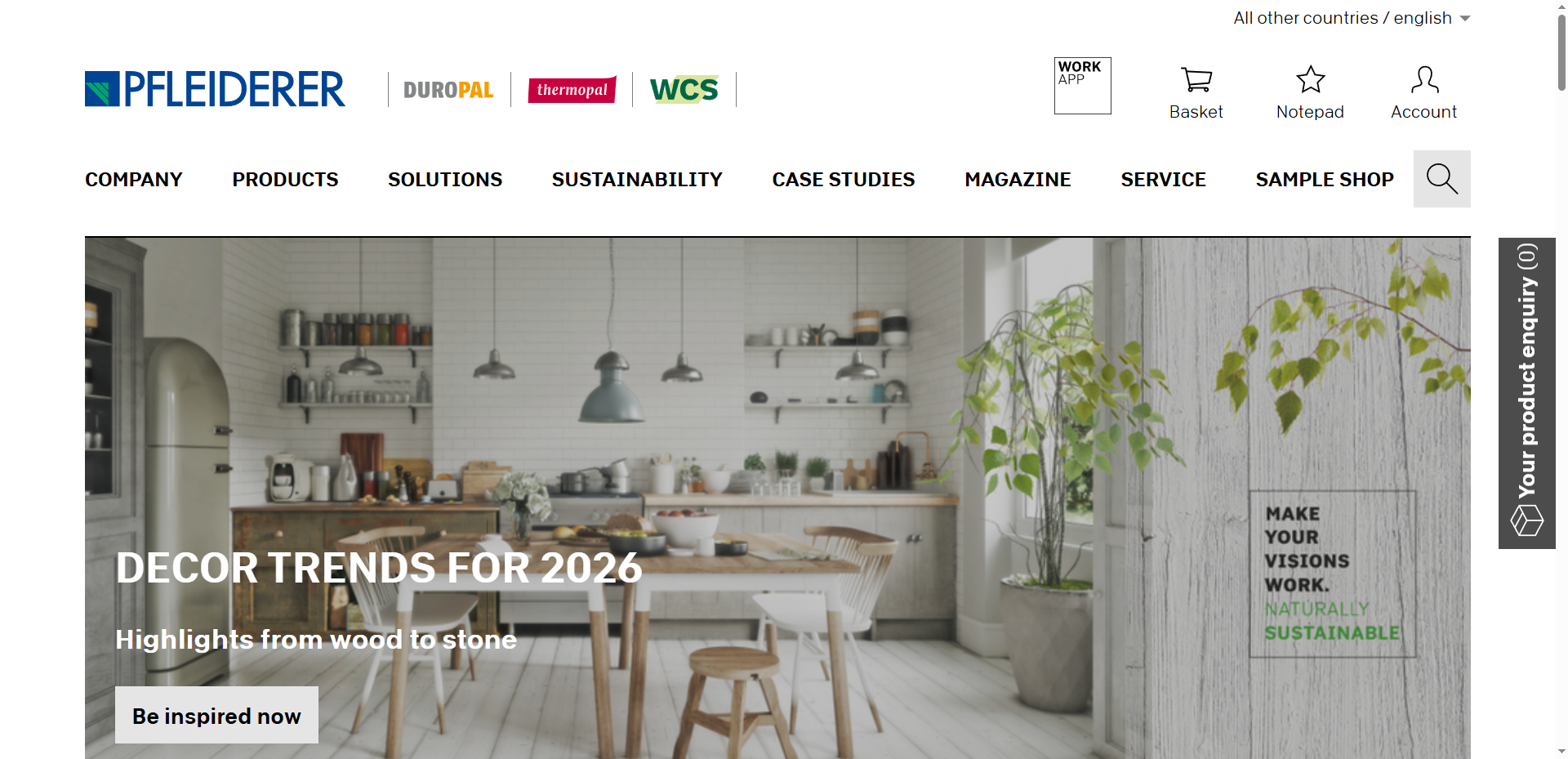The width and height of the screenshot is (1568, 759).
Task: Expand the country and language dropdown
Action: pos(1352,18)
